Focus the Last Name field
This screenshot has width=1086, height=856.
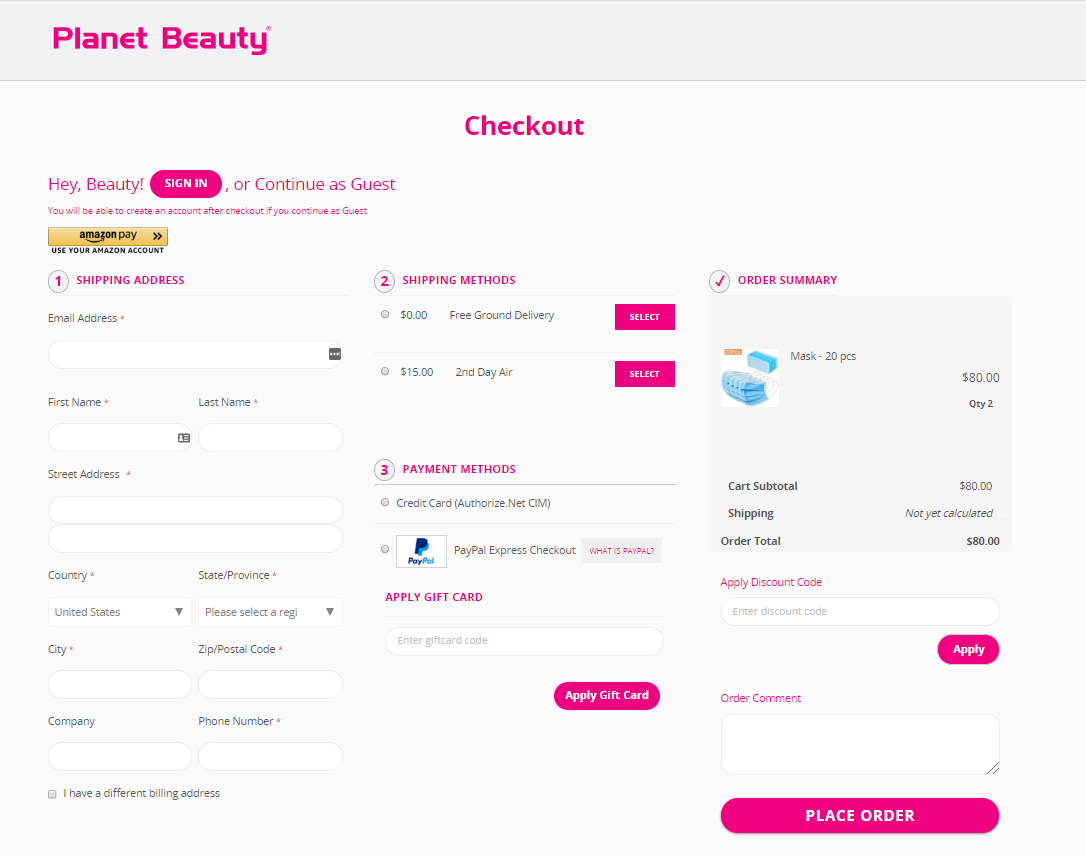pos(270,438)
